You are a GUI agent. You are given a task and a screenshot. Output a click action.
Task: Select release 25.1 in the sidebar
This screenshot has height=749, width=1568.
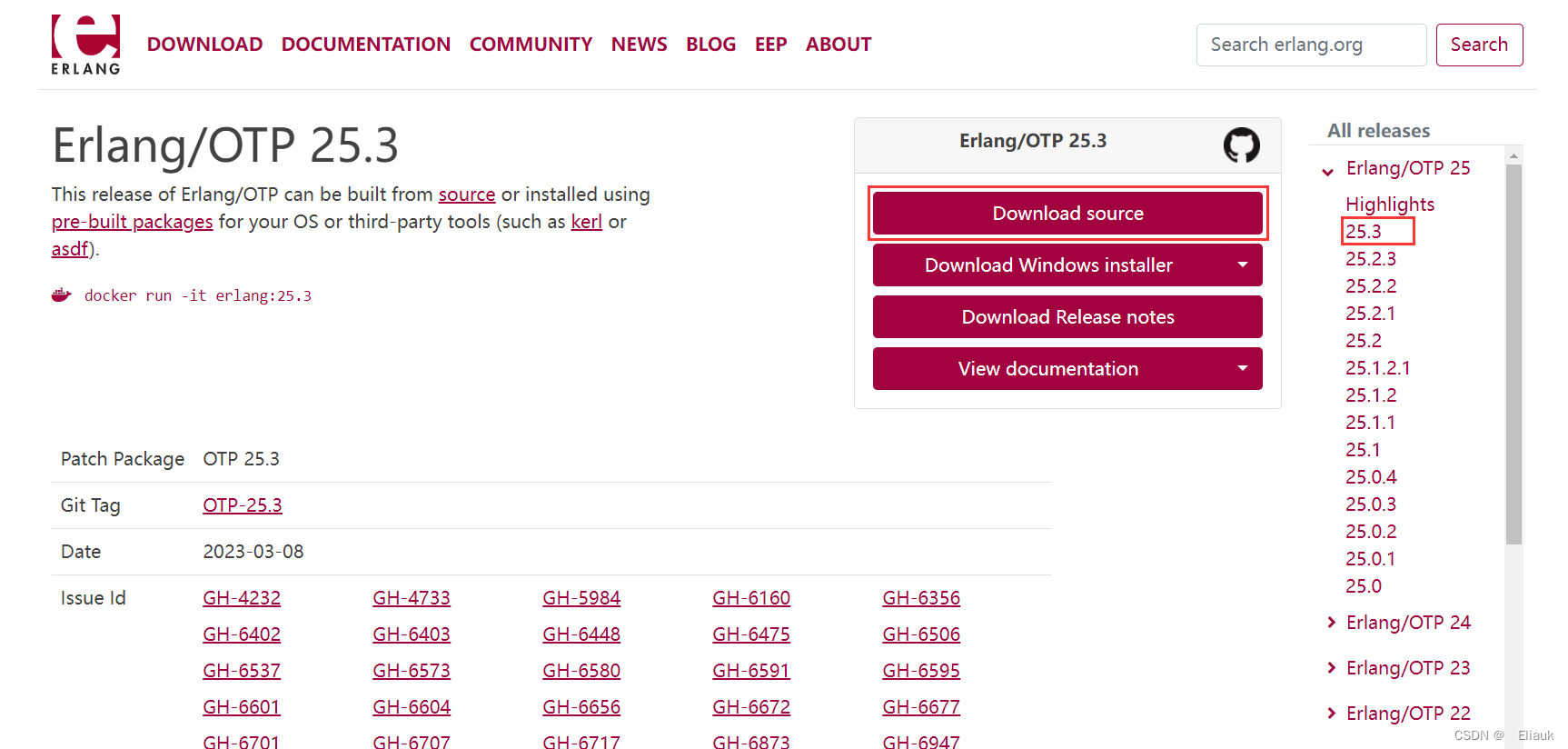coord(1363,450)
